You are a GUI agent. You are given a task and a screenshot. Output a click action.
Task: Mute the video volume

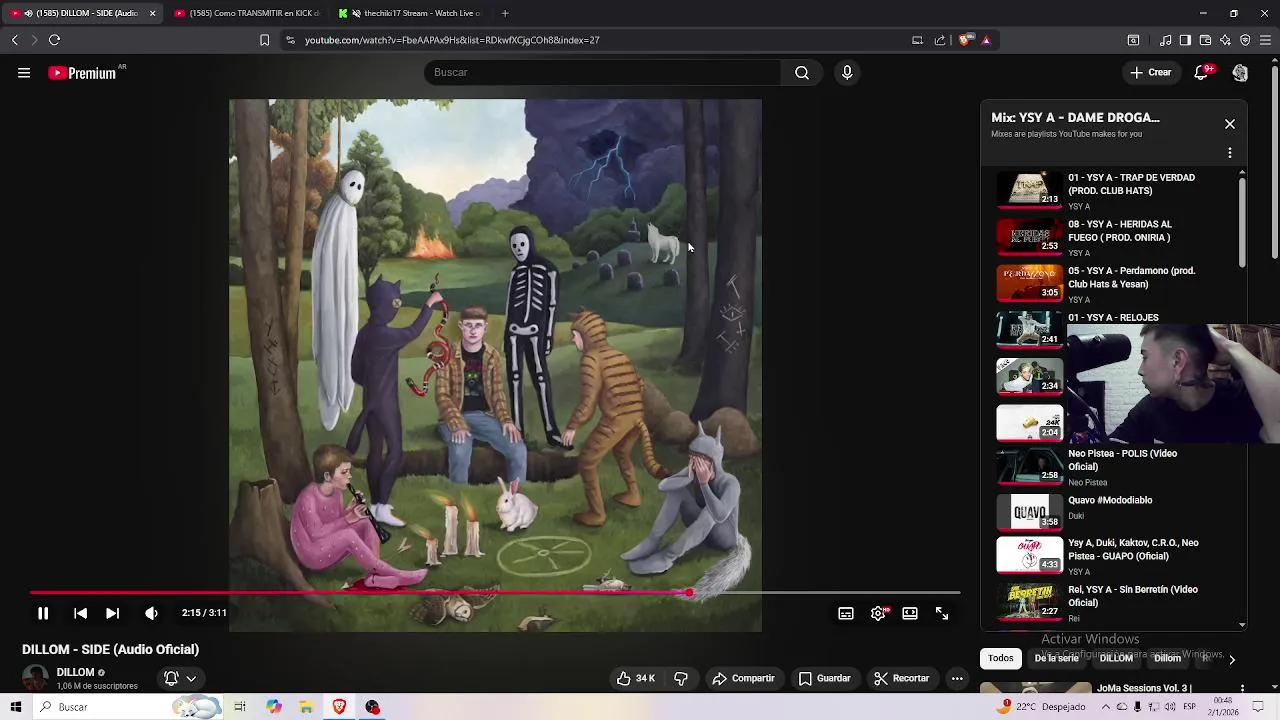[151, 613]
